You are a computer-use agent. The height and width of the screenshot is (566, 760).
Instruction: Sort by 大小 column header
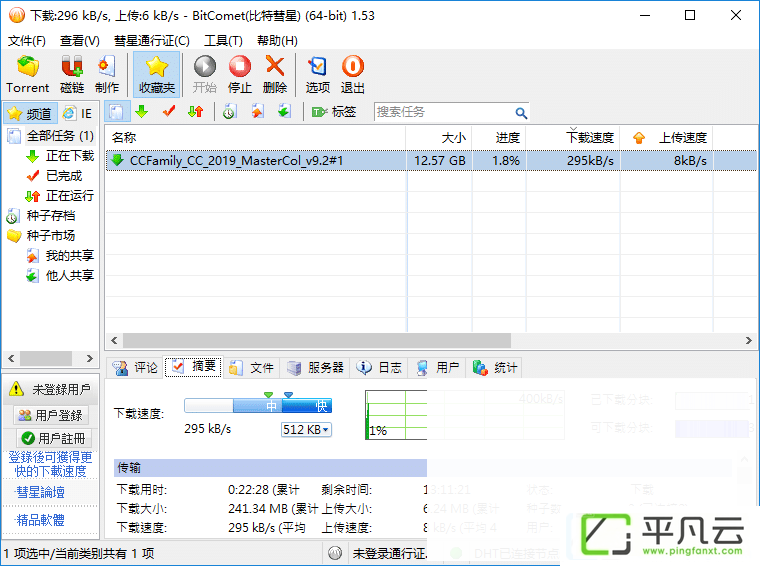[439, 138]
